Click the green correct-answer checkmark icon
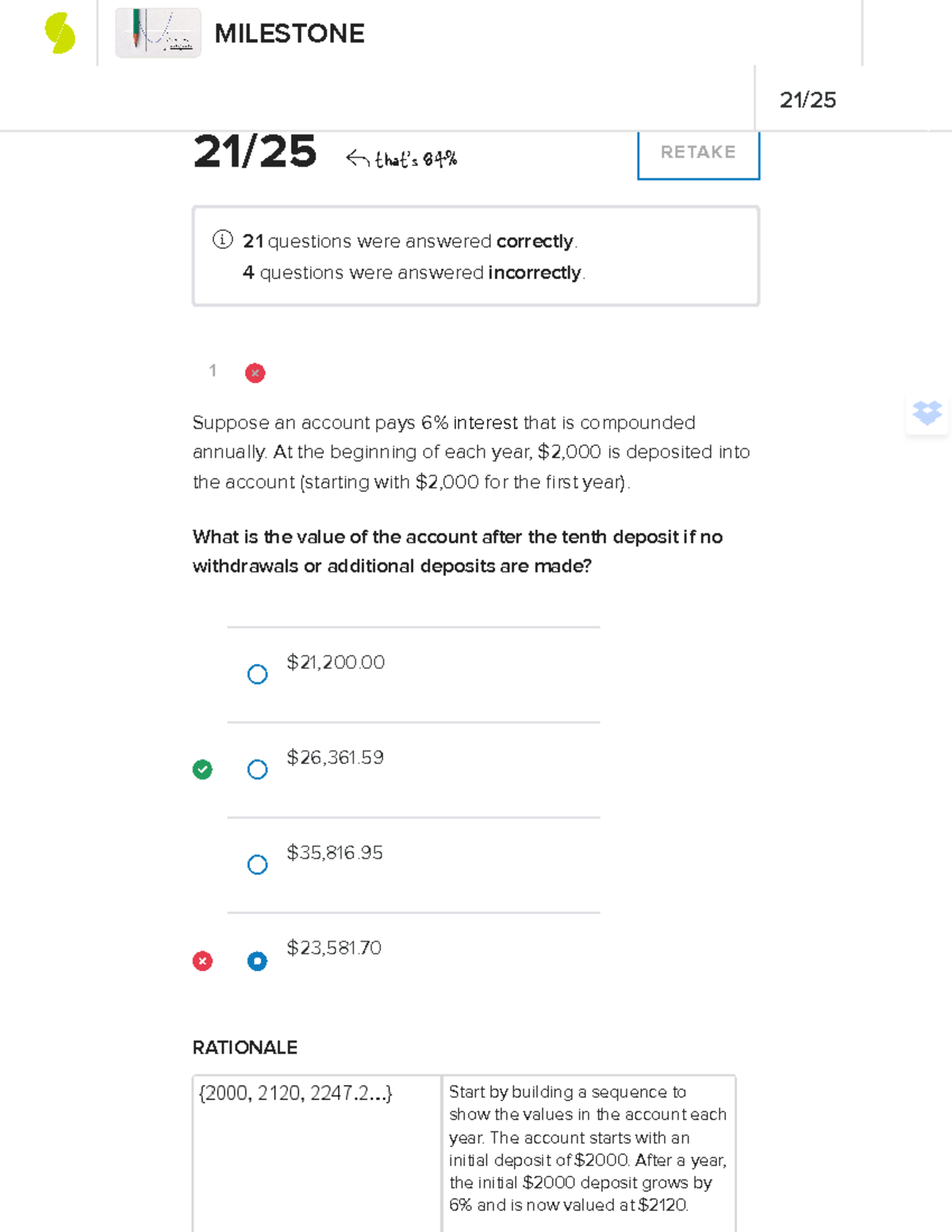Viewport: 952px width, 1232px height. click(202, 770)
